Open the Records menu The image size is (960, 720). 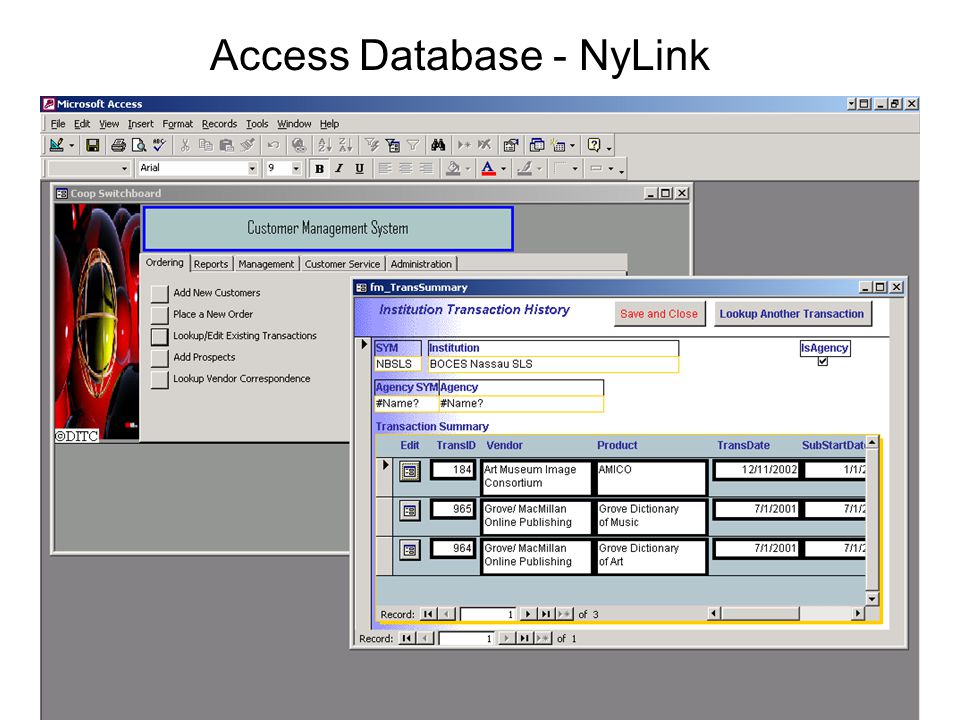click(219, 124)
